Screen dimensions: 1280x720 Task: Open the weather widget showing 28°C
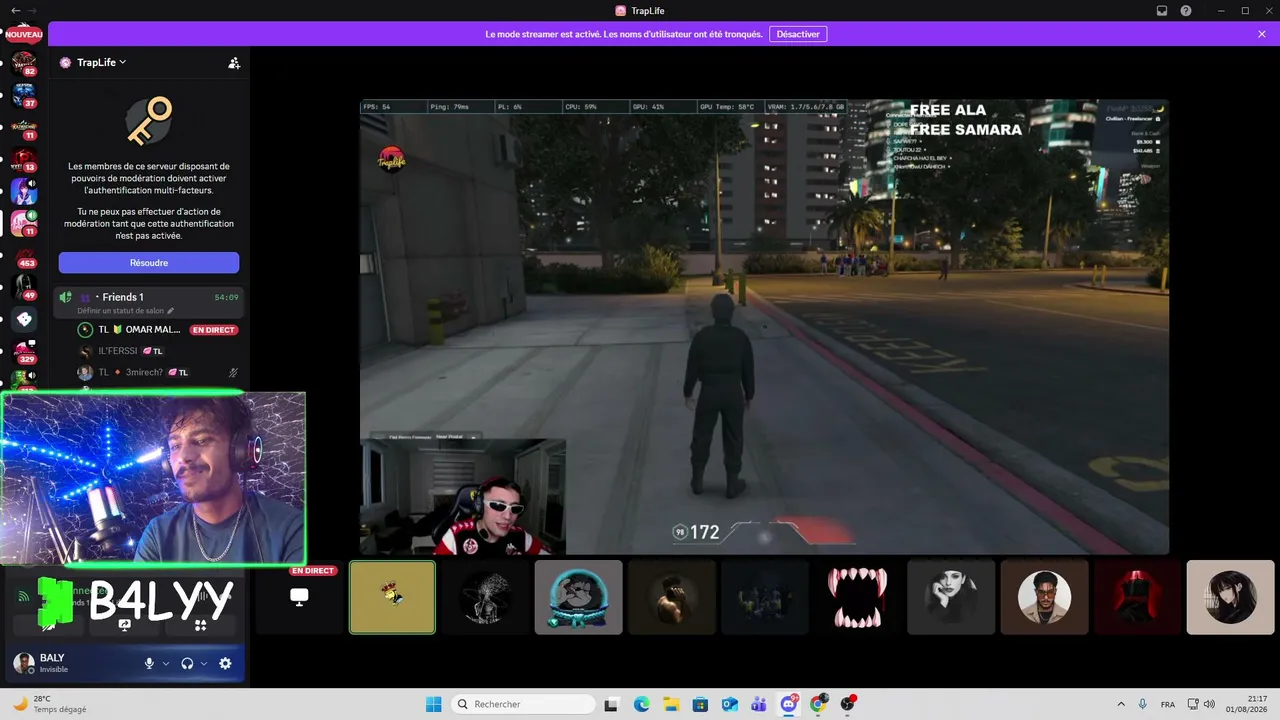[48, 704]
